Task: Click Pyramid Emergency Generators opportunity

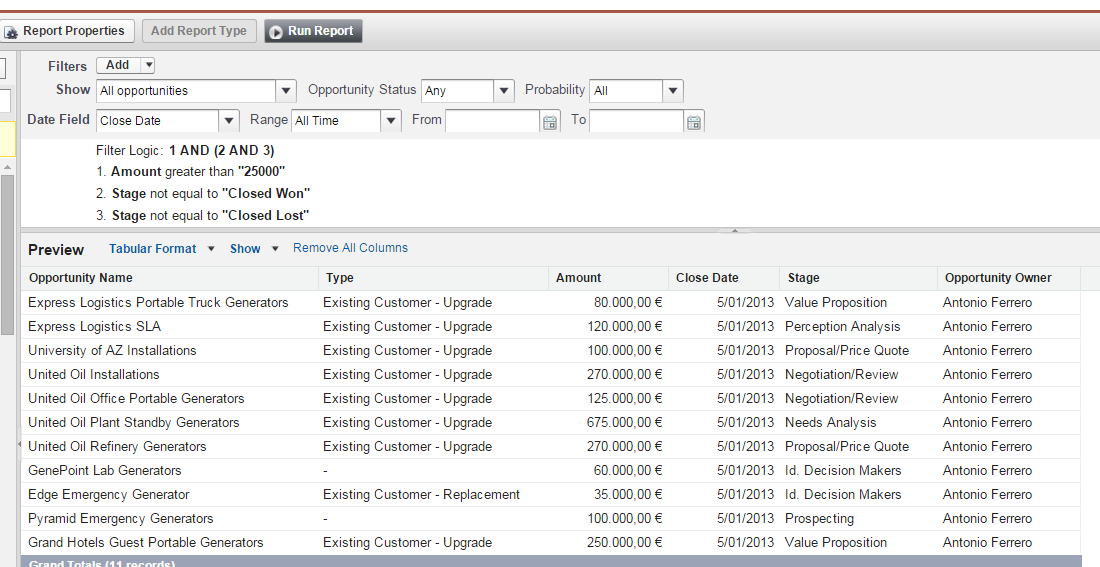Action: click(x=121, y=518)
